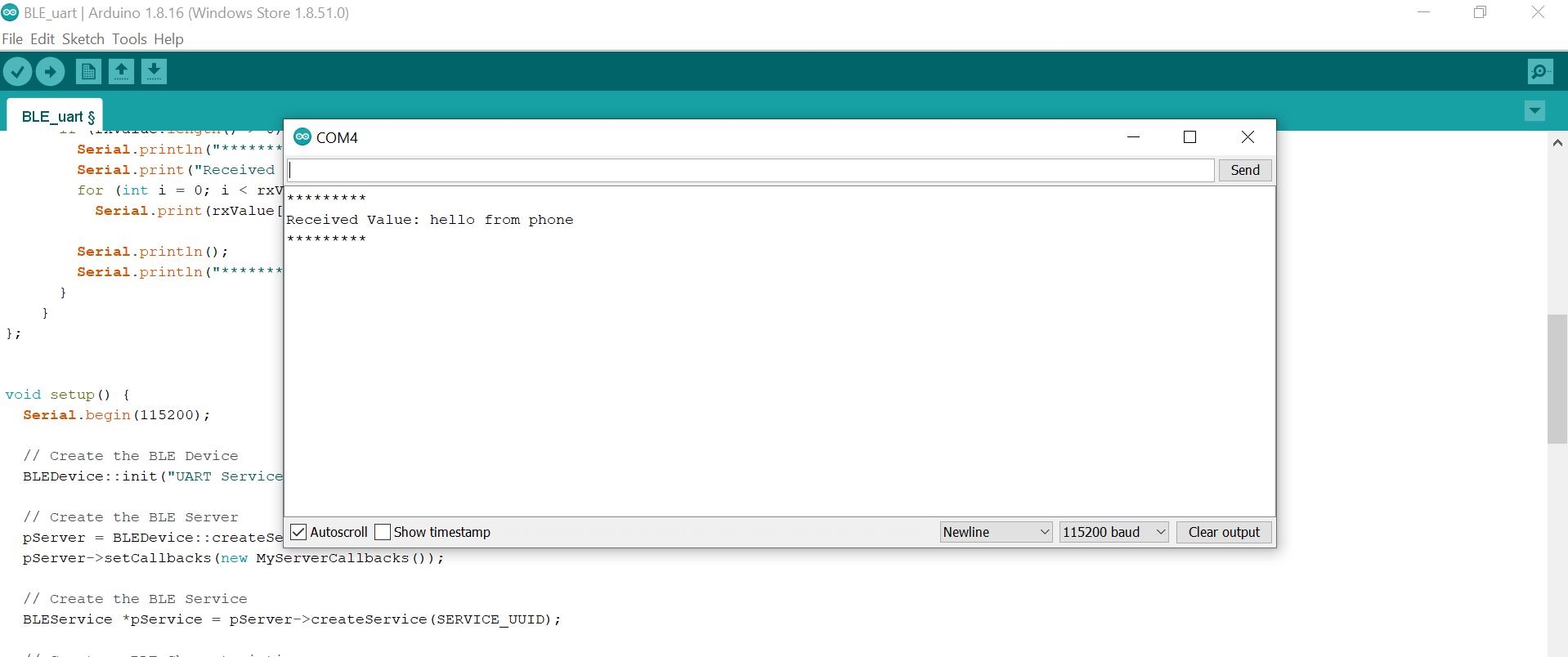Maximize the COM4 serial monitor window

[1189, 137]
